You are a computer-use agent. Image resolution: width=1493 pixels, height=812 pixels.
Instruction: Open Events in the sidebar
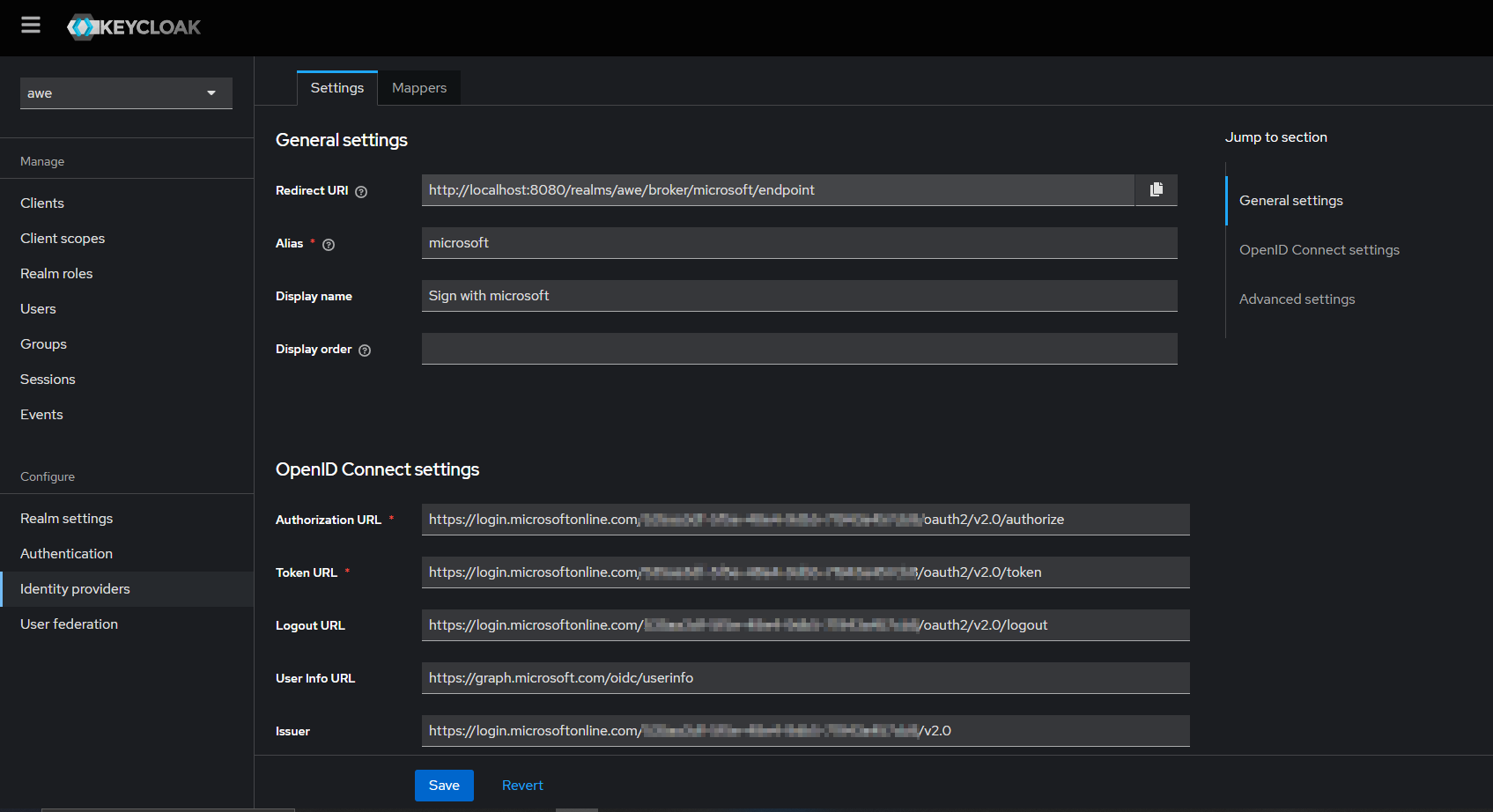coord(127,415)
